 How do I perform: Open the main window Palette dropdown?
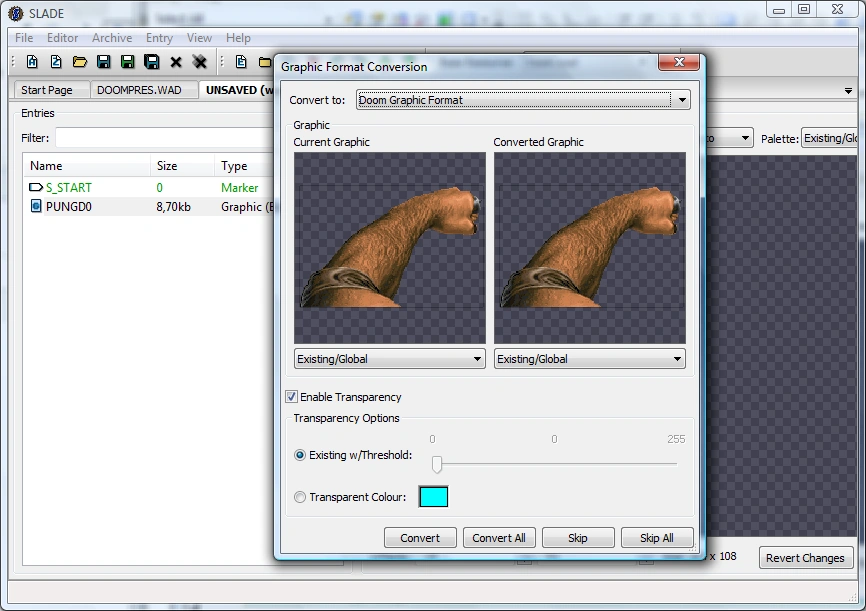[x=830, y=138]
